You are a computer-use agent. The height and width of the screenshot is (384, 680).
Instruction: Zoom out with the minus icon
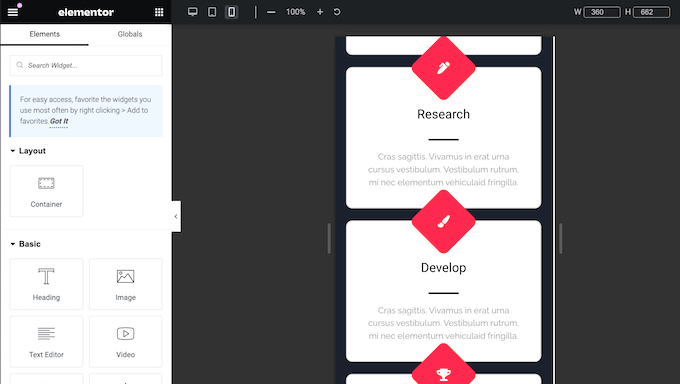click(x=271, y=12)
